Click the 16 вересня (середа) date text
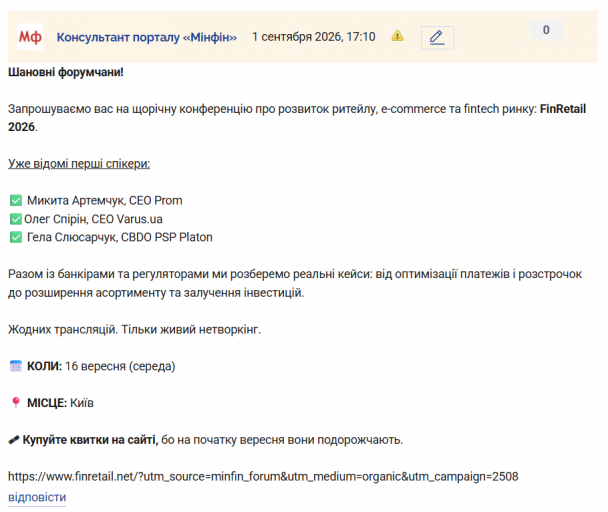 click(120, 366)
